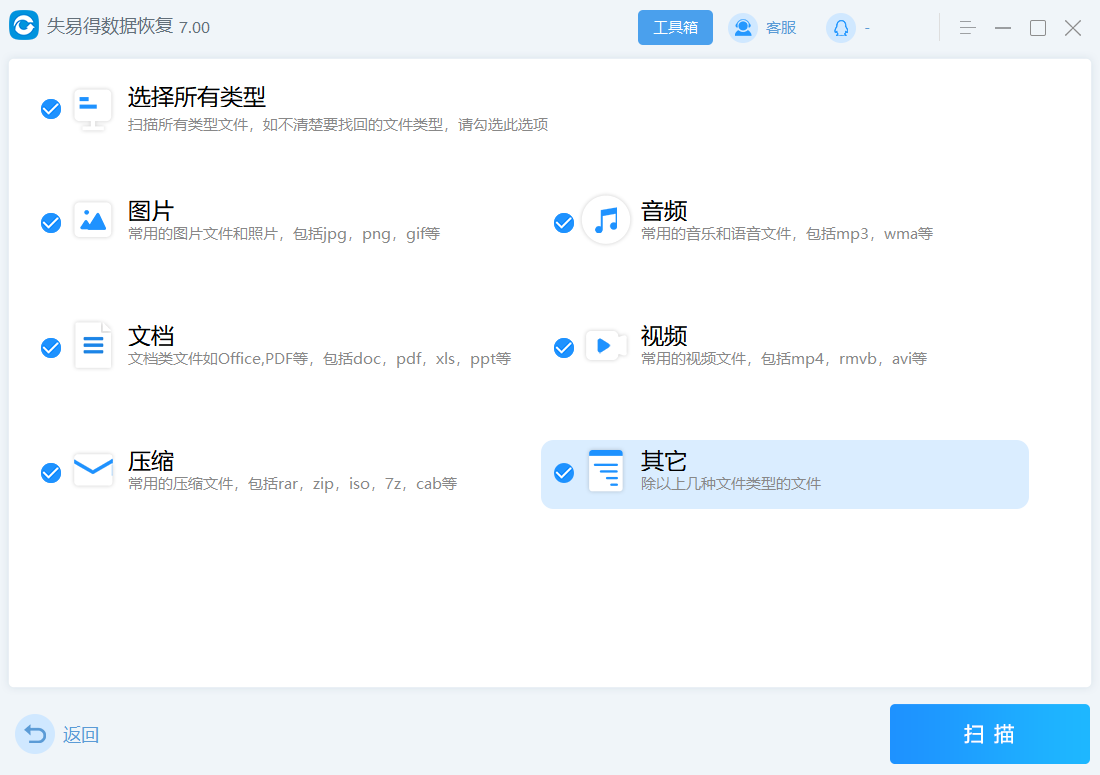The width and height of the screenshot is (1100, 775).
Task: Open the 工具箱 toolbox
Action: (675, 27)
